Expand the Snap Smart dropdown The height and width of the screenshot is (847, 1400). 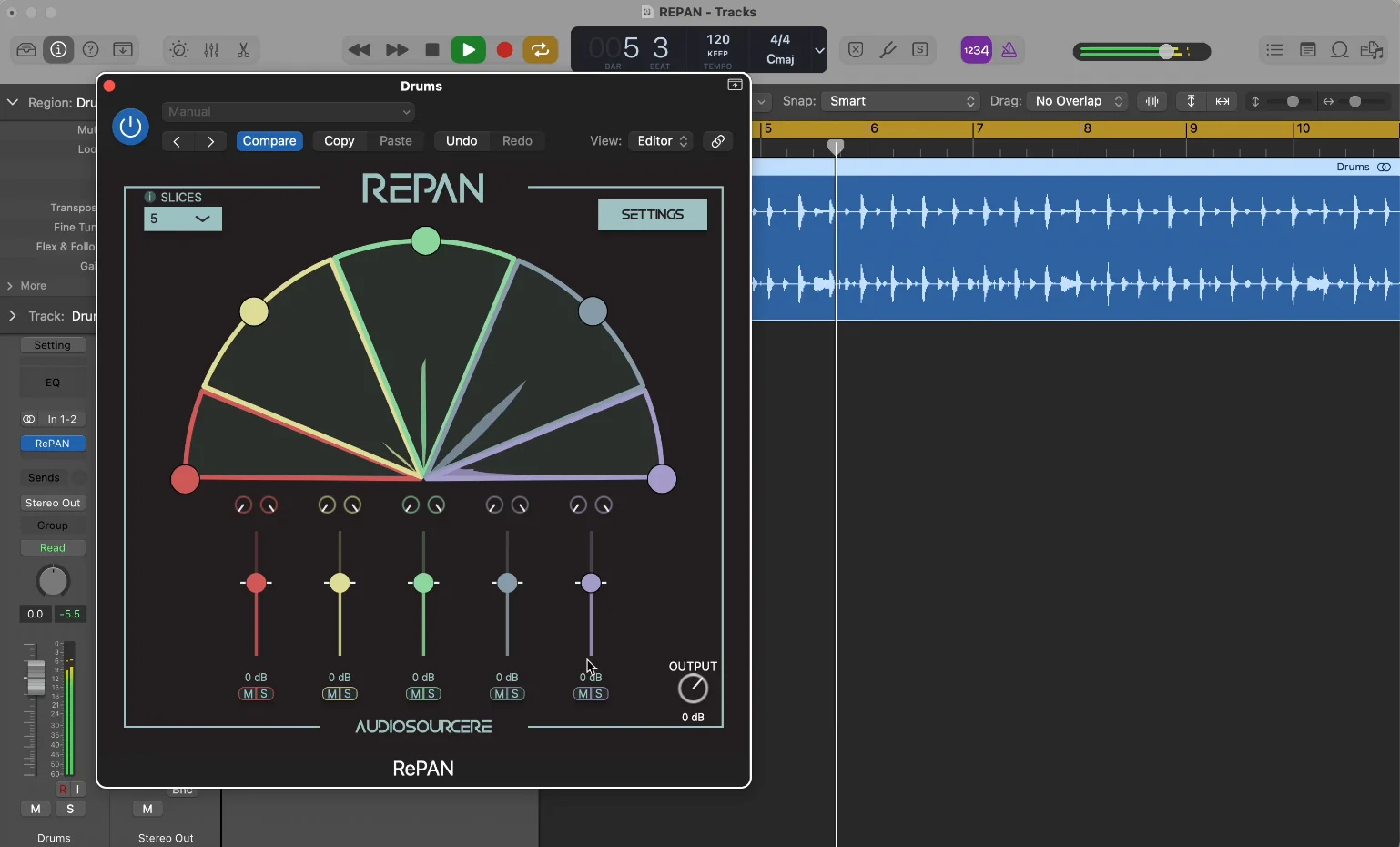pyautogui.click(x=899, y=101)
